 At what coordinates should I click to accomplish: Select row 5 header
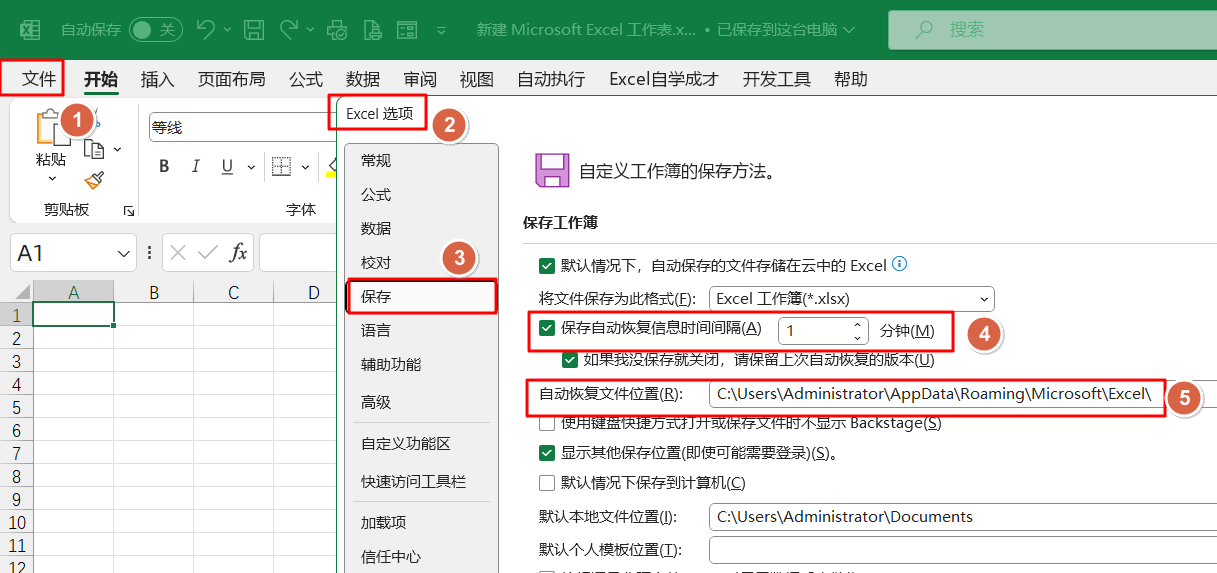16,408
